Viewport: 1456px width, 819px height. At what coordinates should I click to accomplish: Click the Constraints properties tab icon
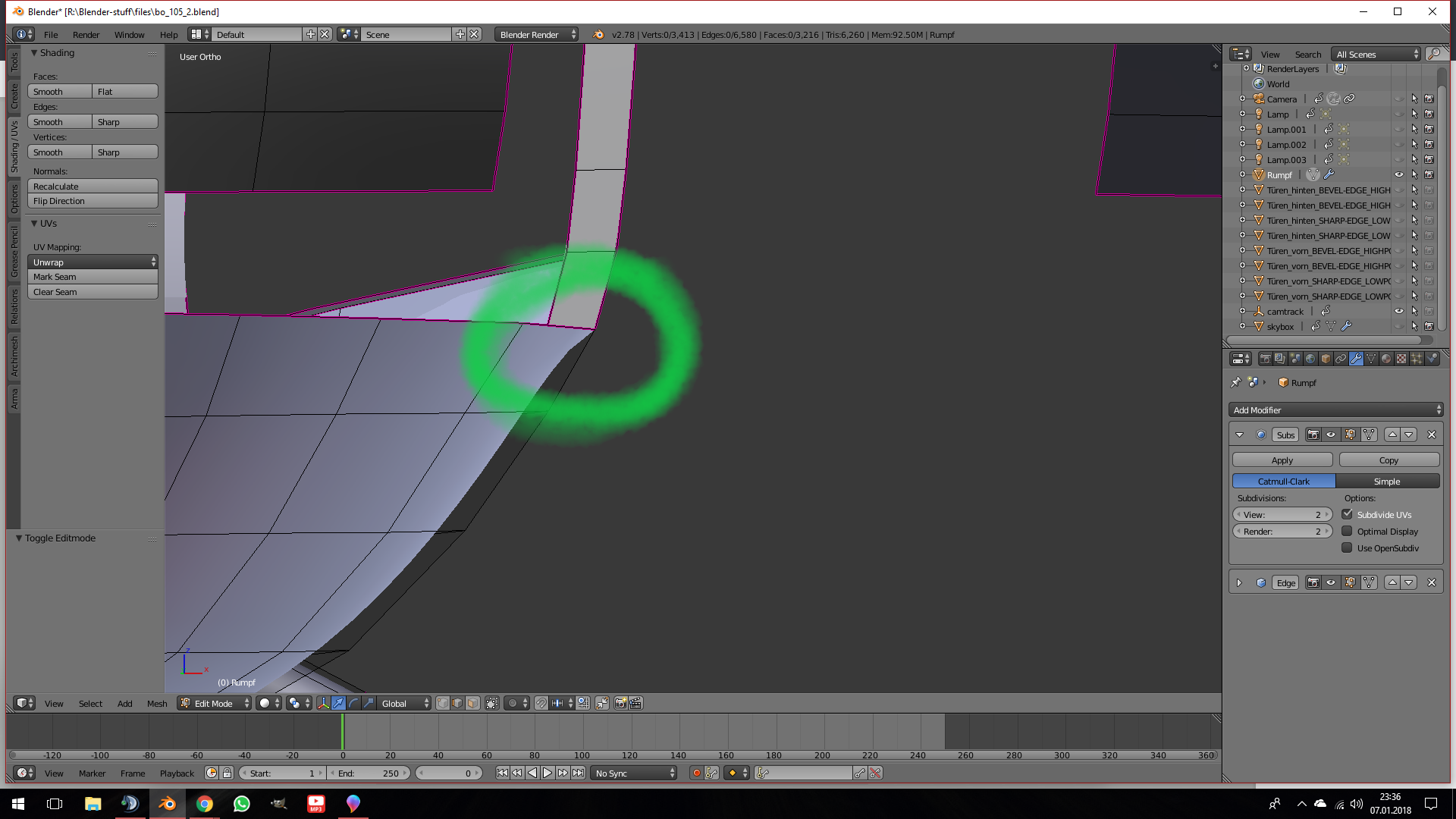(1341, 359)
